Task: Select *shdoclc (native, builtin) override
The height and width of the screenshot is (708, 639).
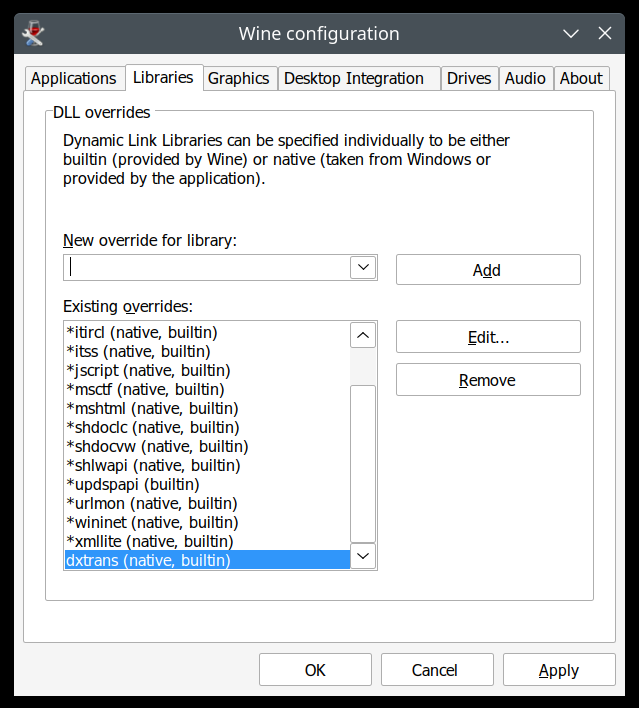Action: click(207, 427)
